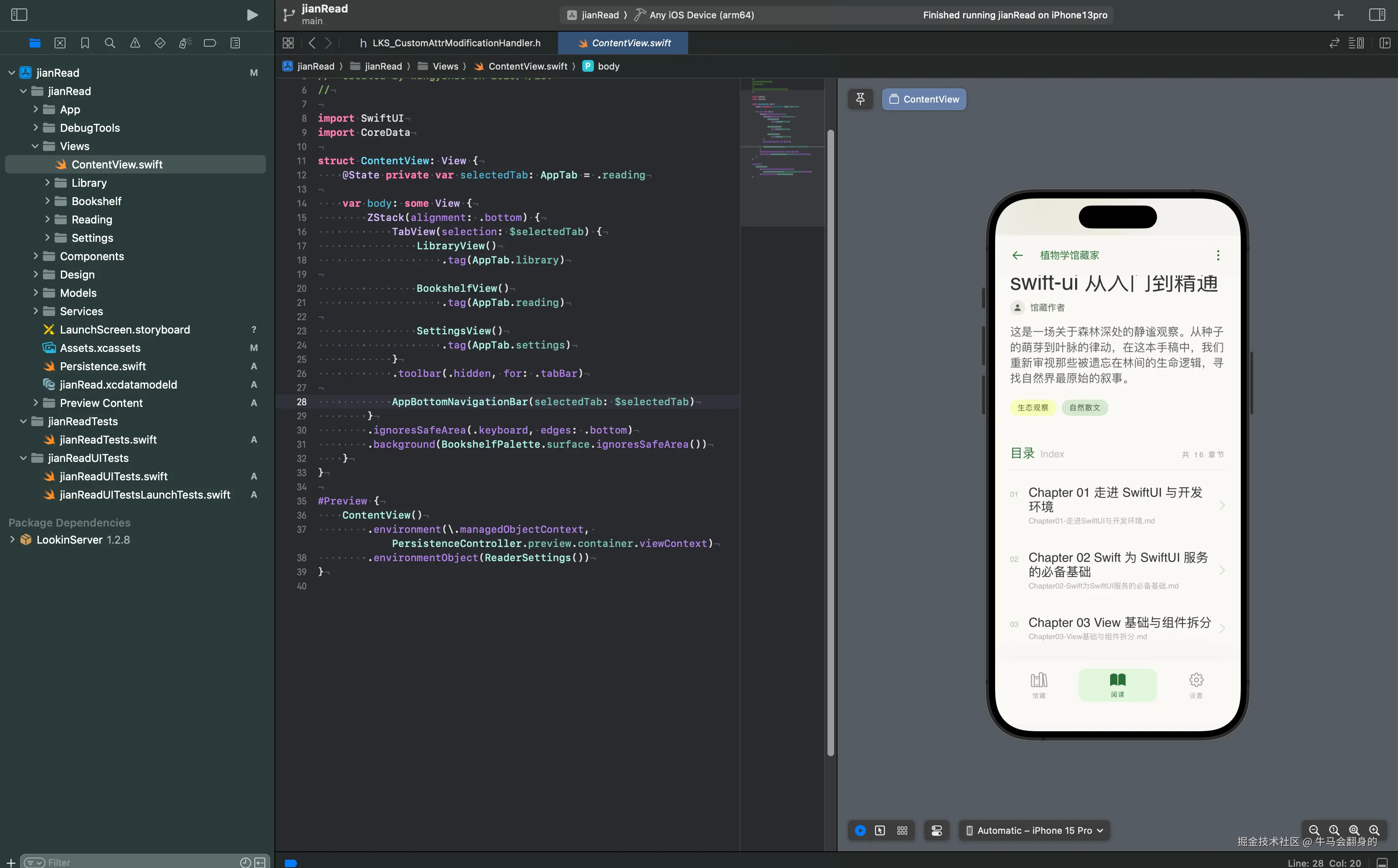Viewport: 1398px width, 868px height.
Task: Click the Run play button
Action: click(251, 15)
